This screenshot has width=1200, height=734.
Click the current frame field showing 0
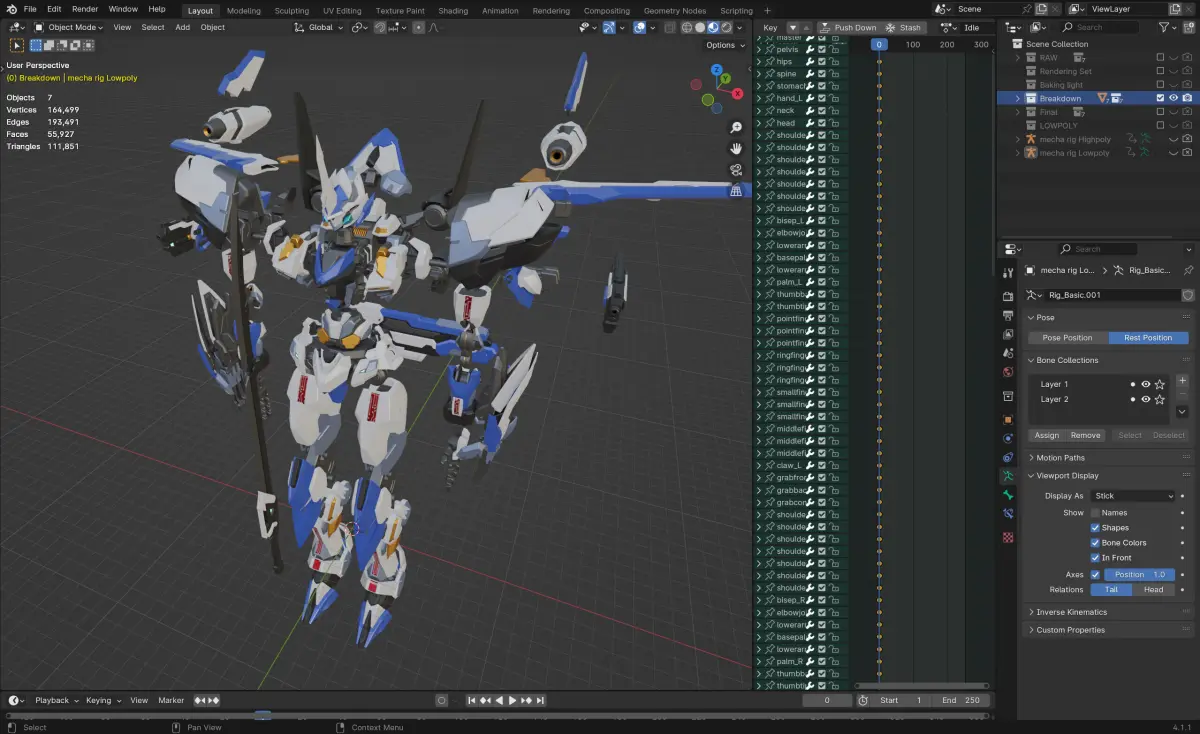click(x=825, y=701)
